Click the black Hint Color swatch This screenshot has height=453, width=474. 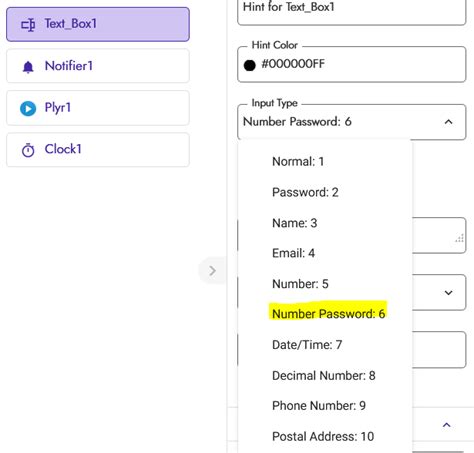pyautogui.click(x=249, y=65)
